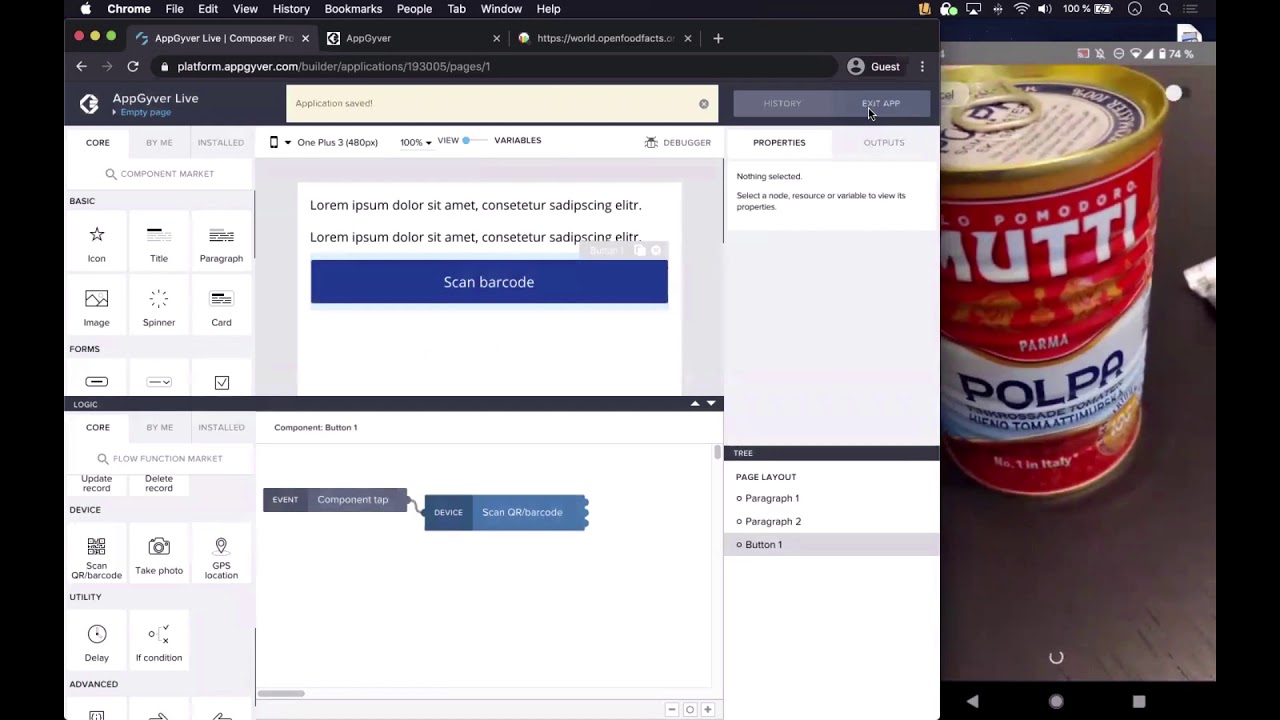Click the component market search icon
The height and width of the screenshot is (720, 1280).
111,174
